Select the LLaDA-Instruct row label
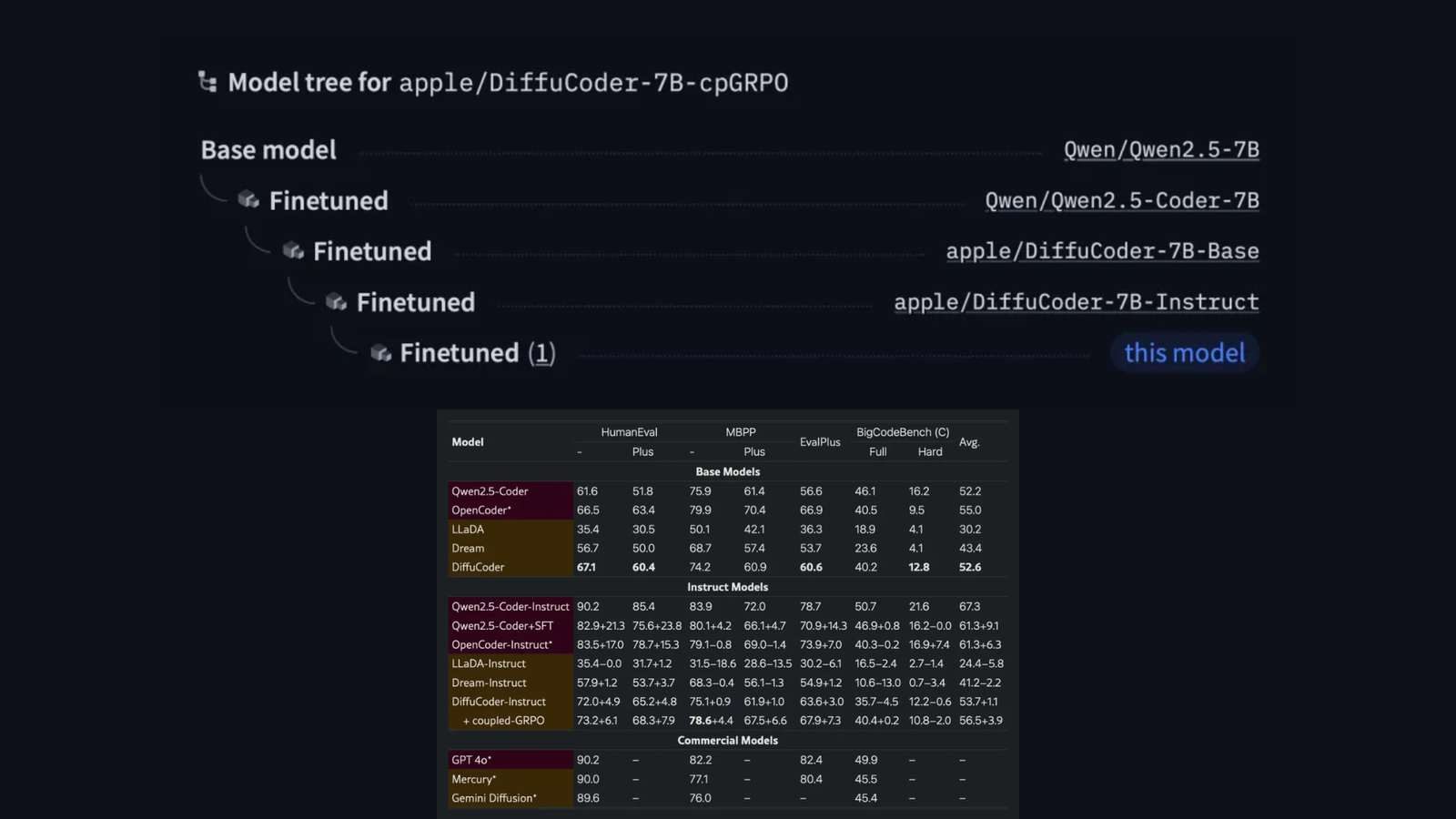Image resolution: width=1456 pixels, height=819 pixels. pos(489,664)
